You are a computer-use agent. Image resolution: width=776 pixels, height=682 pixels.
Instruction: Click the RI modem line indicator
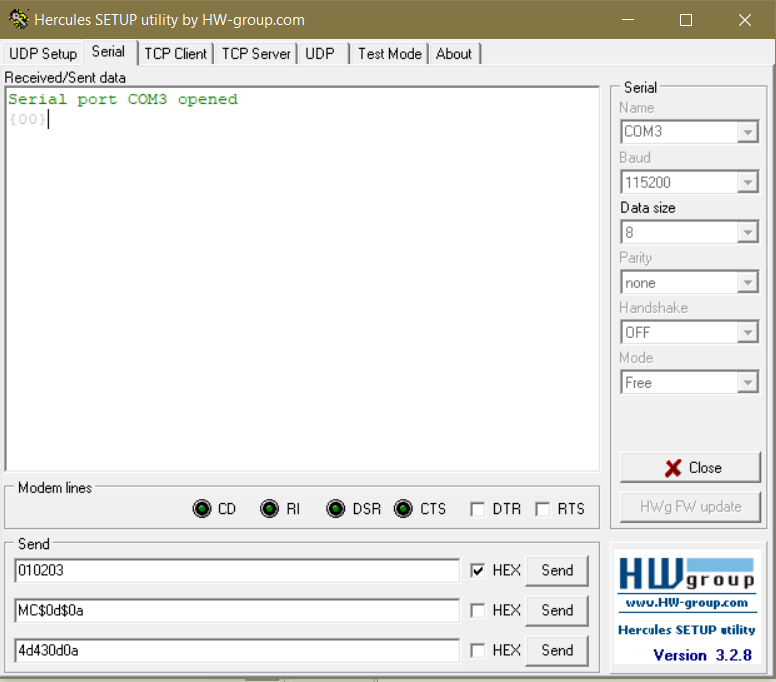[269, 508]
